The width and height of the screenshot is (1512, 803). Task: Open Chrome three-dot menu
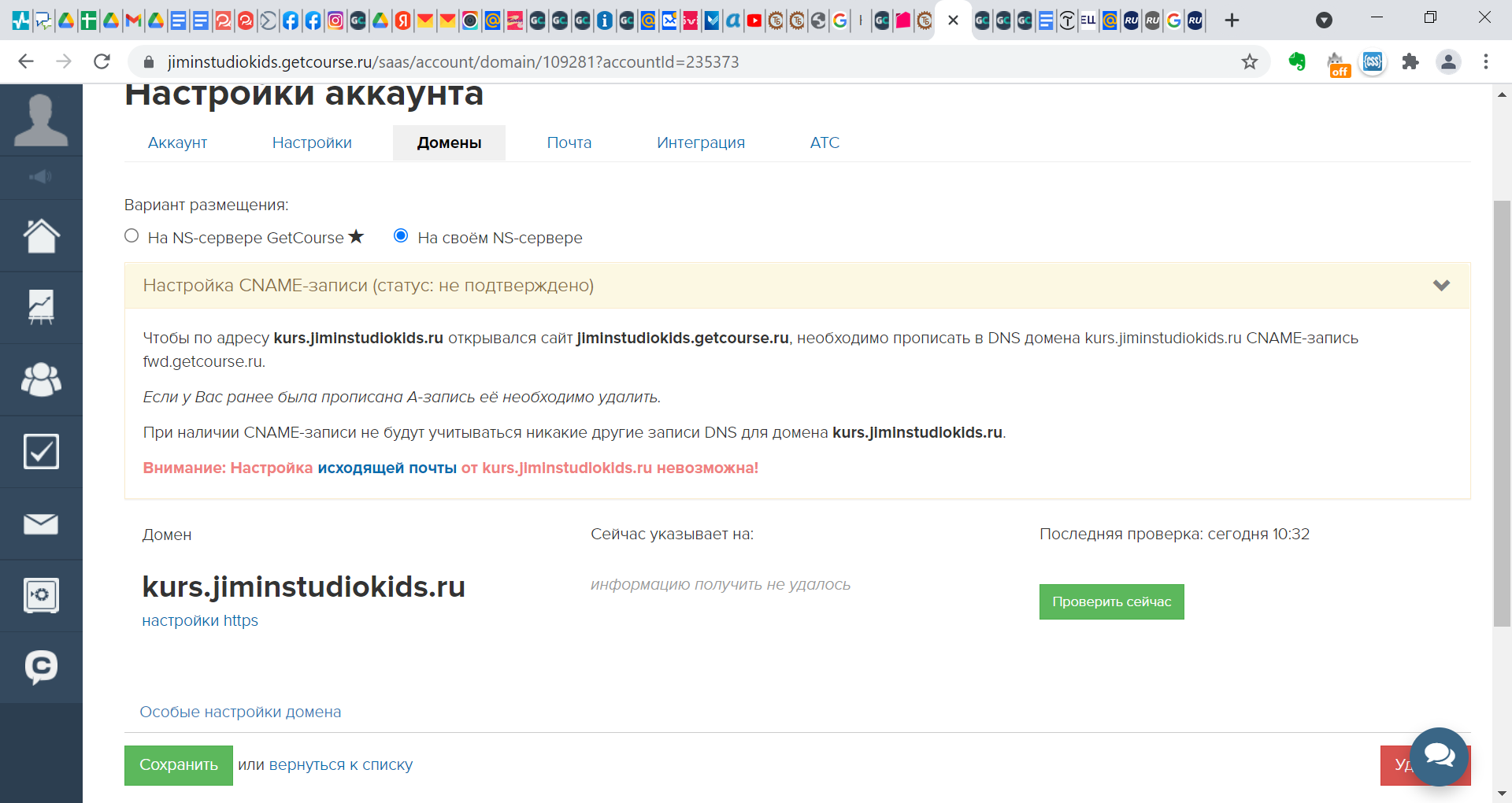coord(1486,61)
